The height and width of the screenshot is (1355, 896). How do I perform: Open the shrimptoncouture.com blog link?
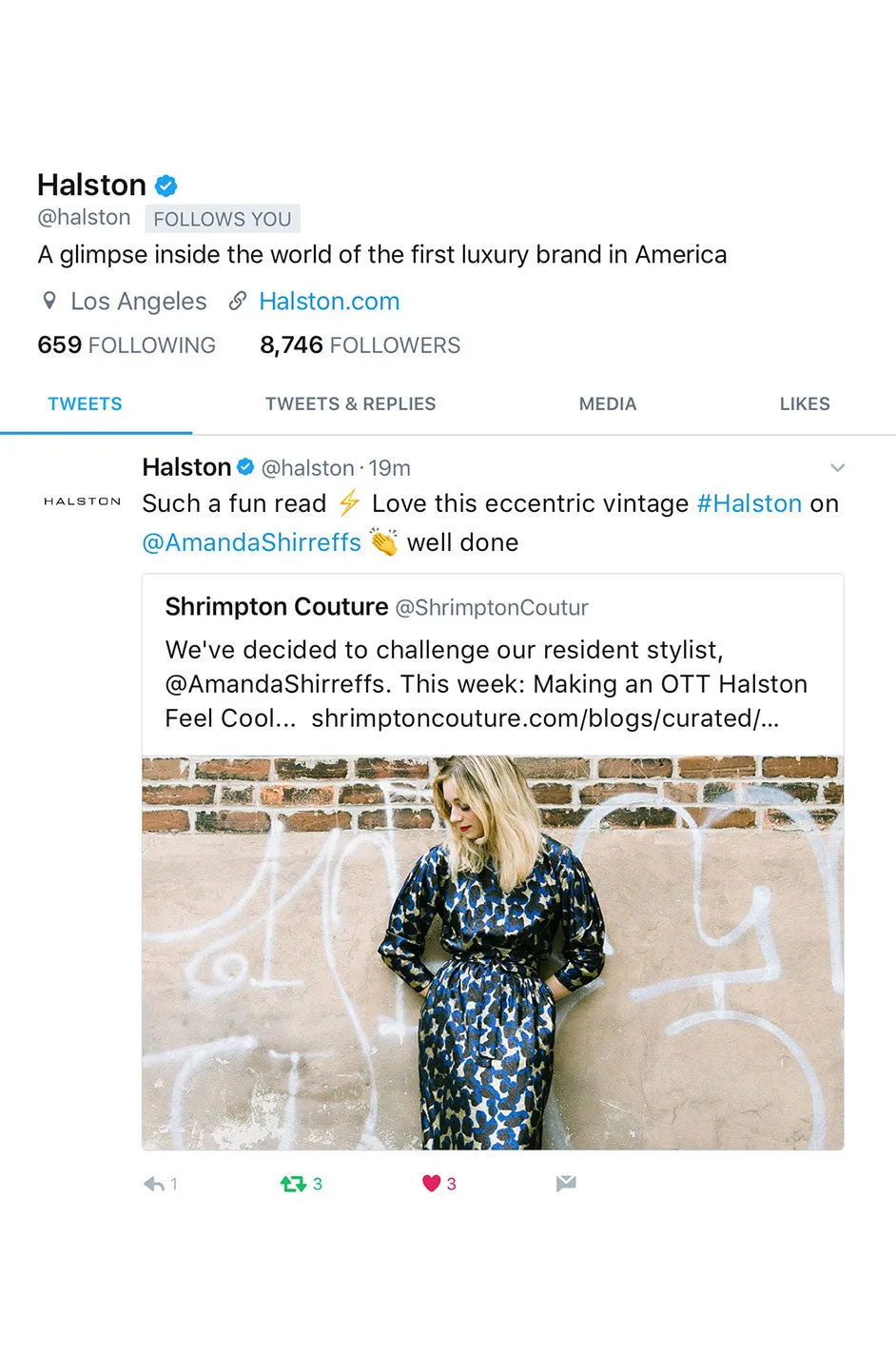tap(545, 718)
